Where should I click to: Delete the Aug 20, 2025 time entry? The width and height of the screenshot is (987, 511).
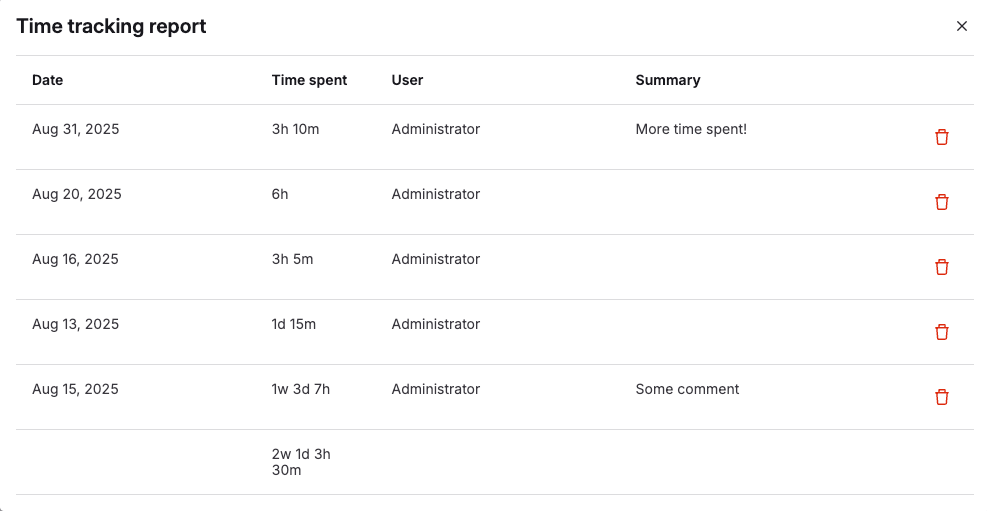(941, 202)
